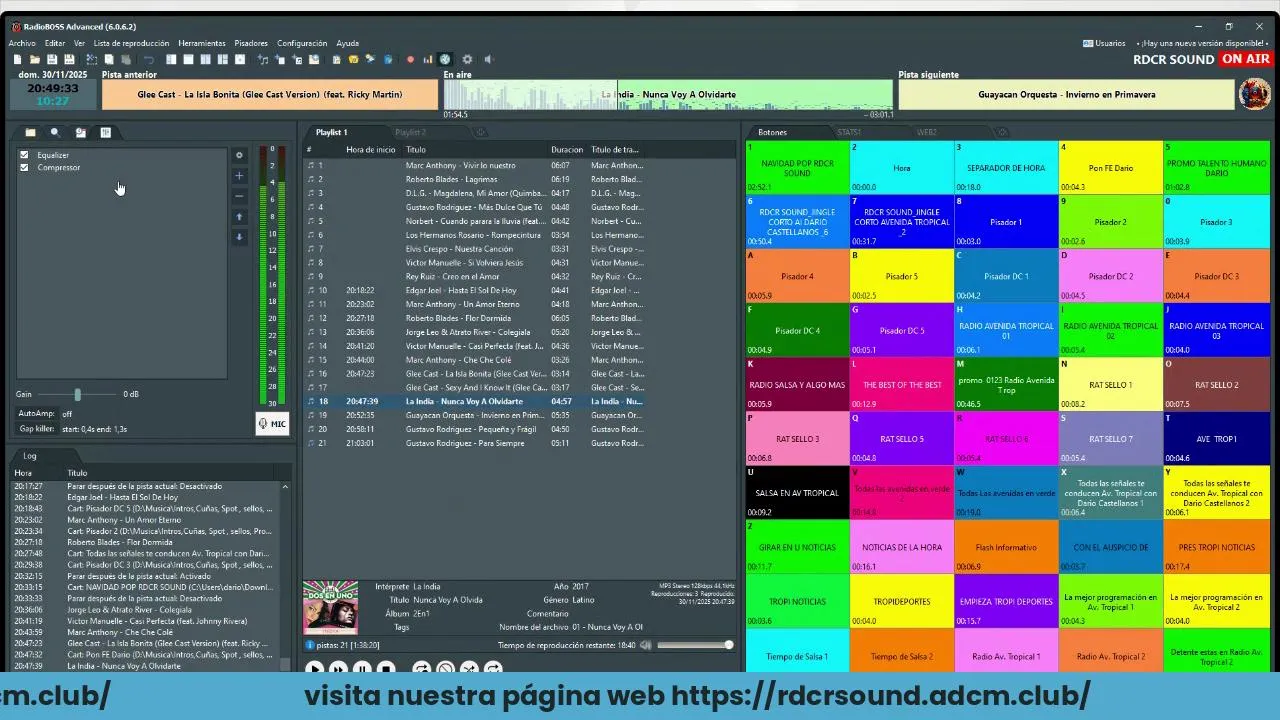
Task: Add a new effect with plus icon
Action: click(x=239, y=176)
